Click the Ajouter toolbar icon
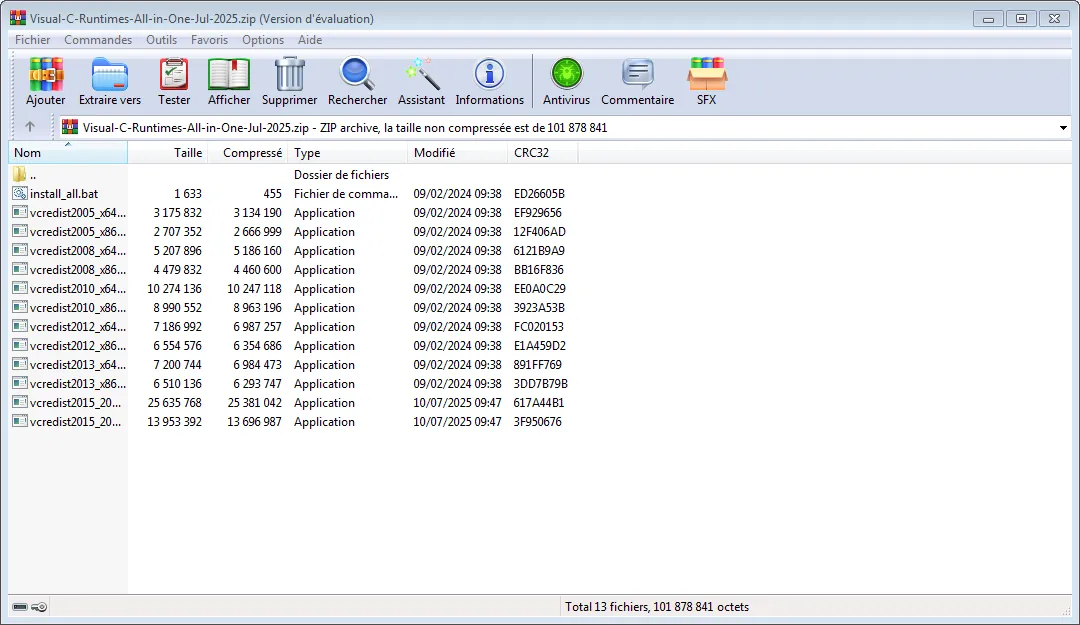1080x625 pixels. pyautogui.click(x=45, y=74)
